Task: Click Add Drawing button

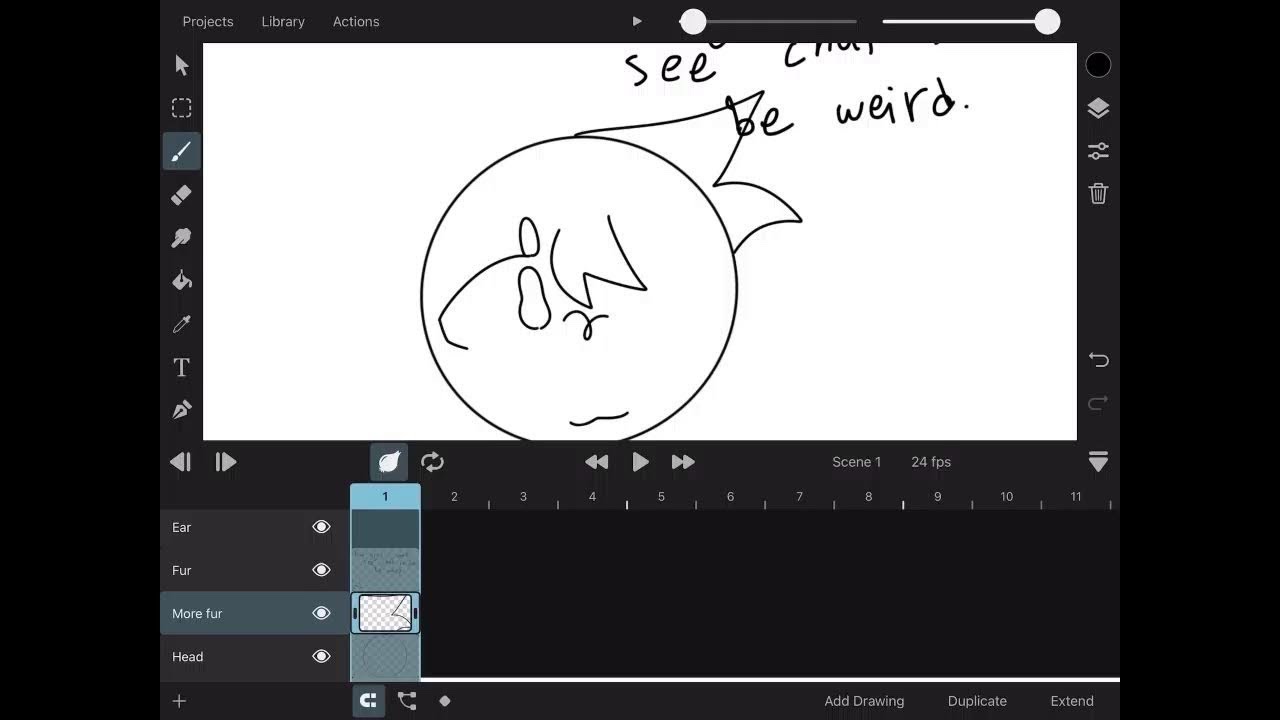Action: [x=864, y=701]
